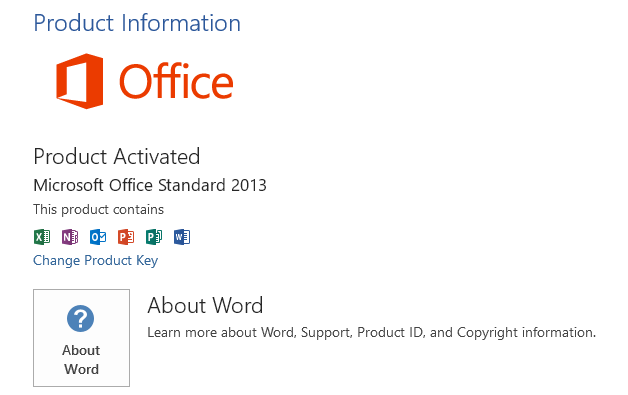Click the teal Publisher app icon

point(154,237)
